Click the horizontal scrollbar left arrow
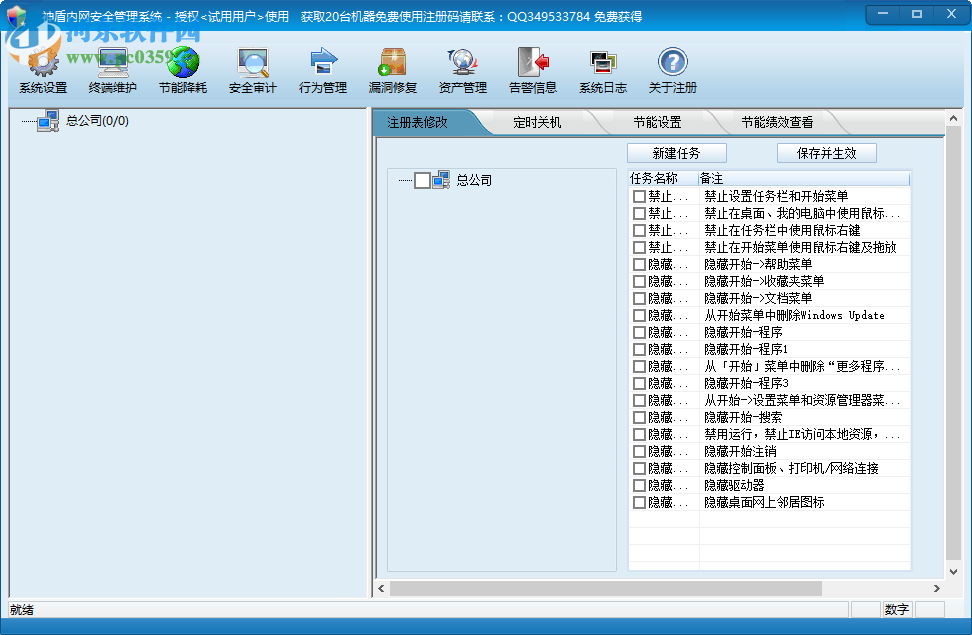 (x=381, y=588)
